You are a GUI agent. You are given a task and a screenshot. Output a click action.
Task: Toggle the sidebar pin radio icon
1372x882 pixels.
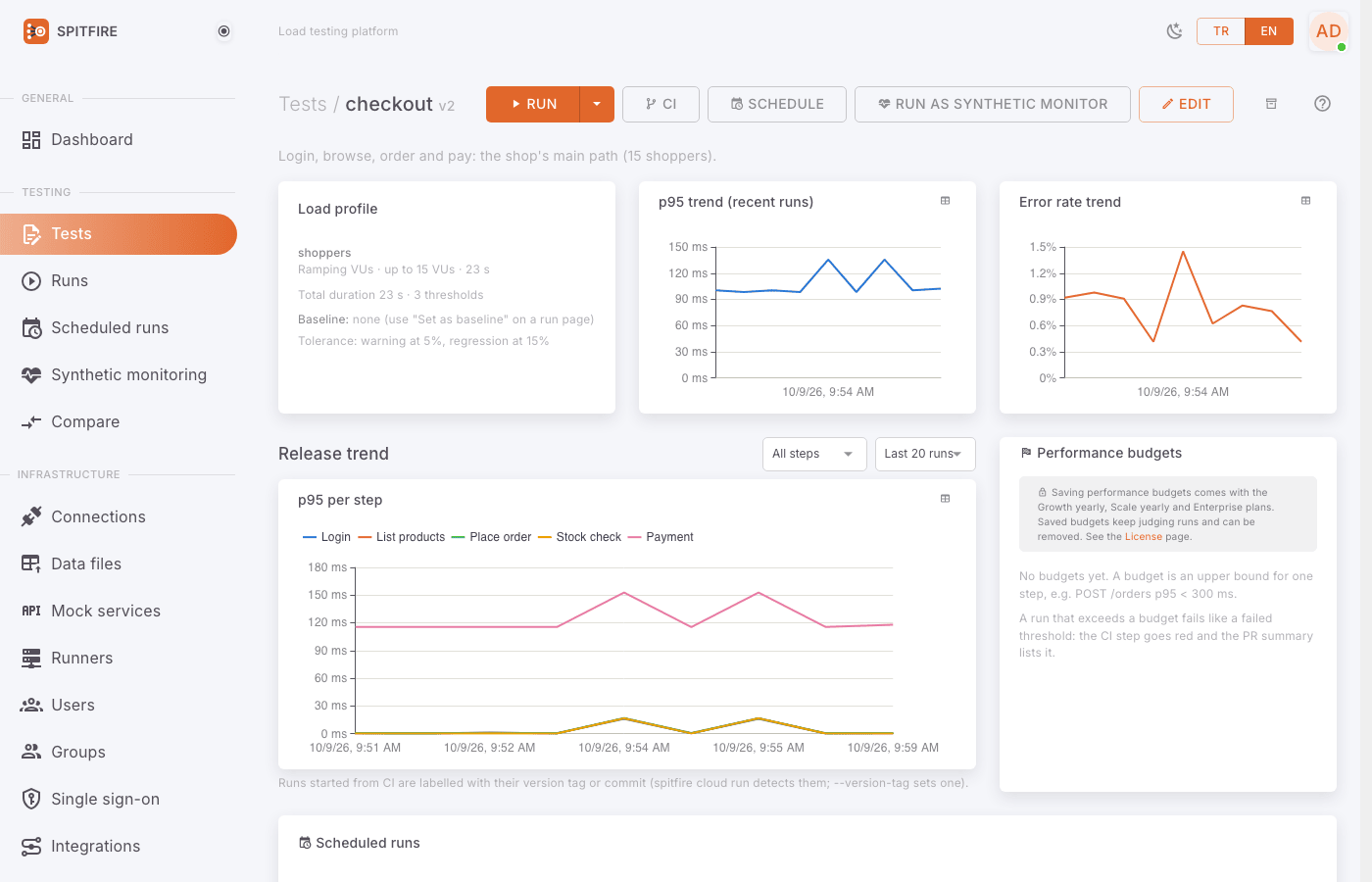[223, 31]
